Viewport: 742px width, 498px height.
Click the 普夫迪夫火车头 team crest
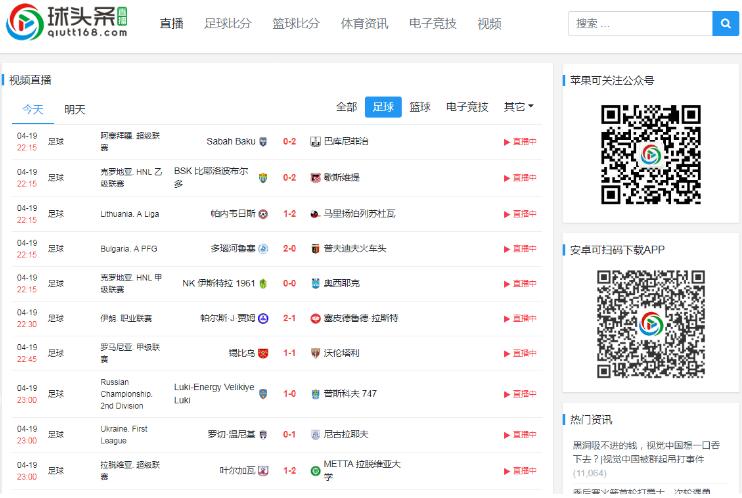click(315, 248)
